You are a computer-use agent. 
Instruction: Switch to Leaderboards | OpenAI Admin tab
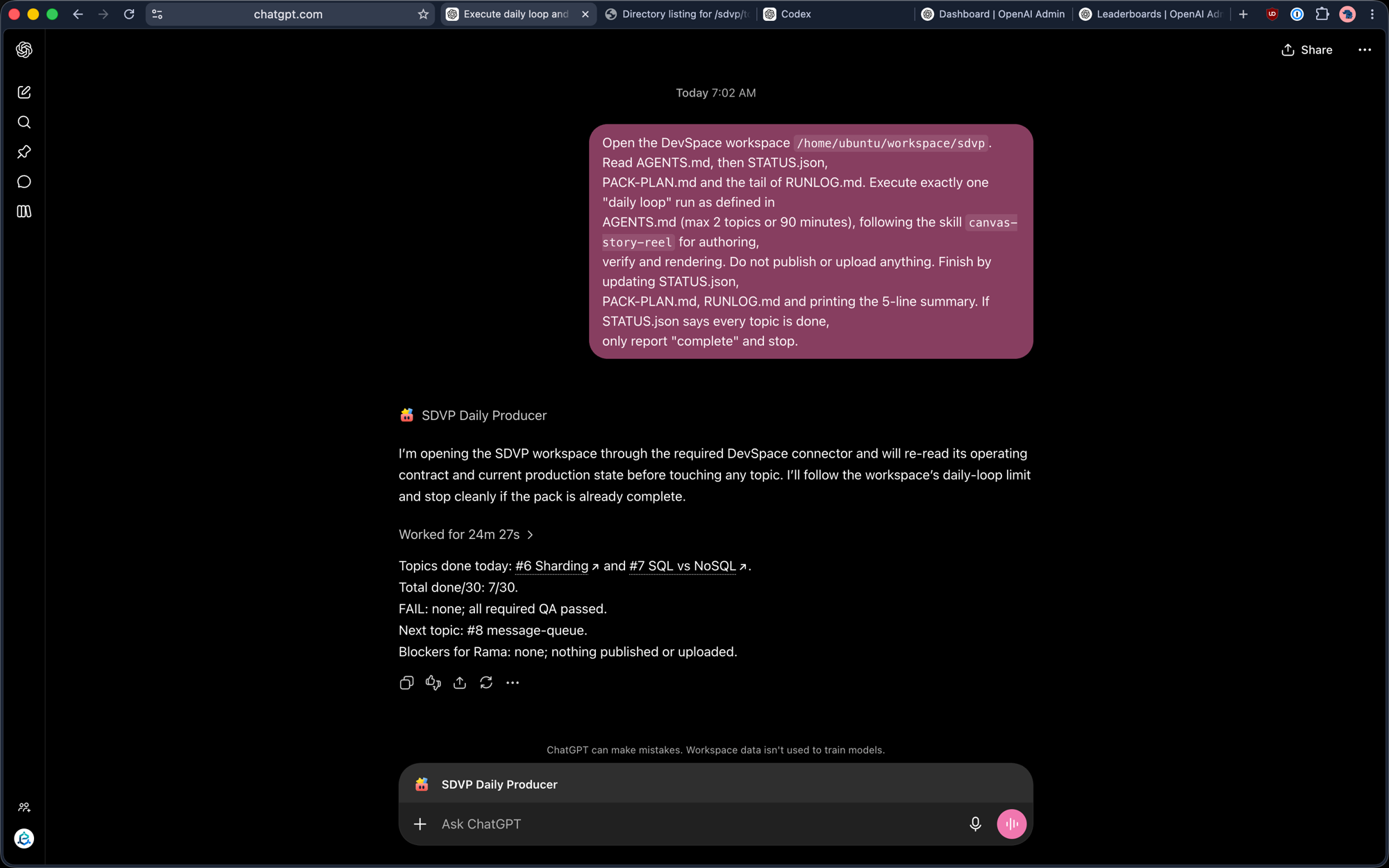tap(1151, 14)
